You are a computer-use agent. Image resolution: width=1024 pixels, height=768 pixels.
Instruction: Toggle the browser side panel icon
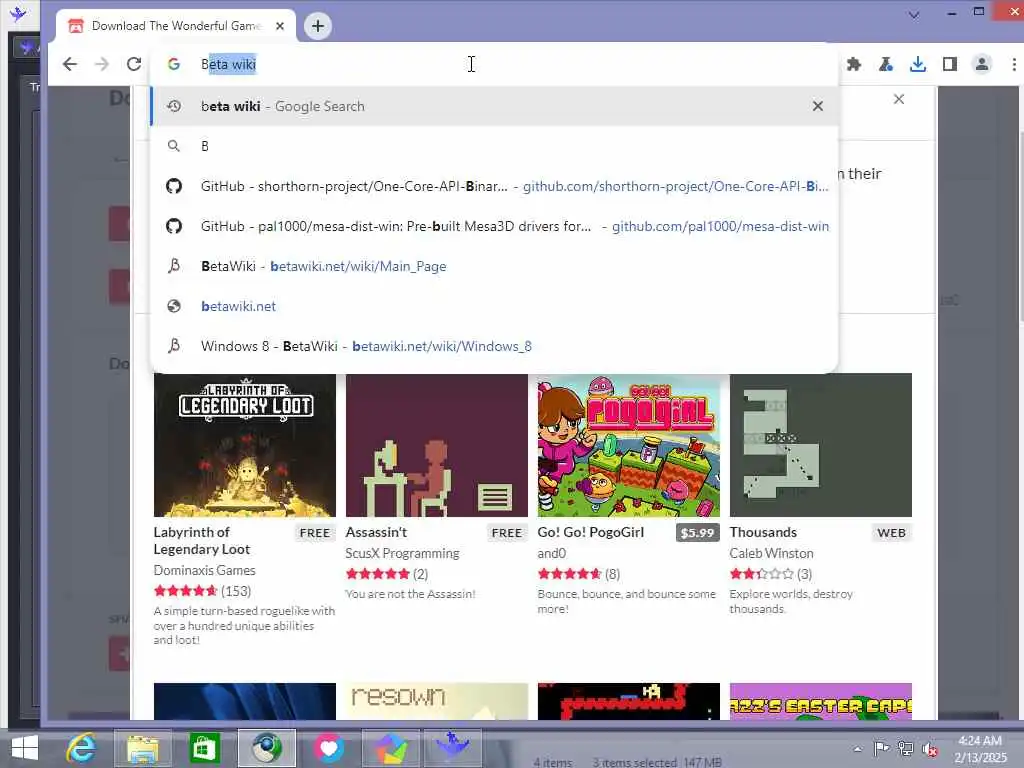coord(950,64)
